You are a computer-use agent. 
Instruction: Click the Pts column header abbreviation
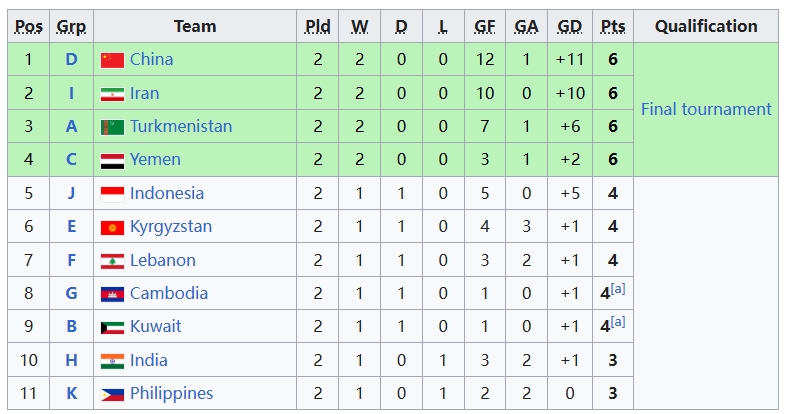pos(613,27)
